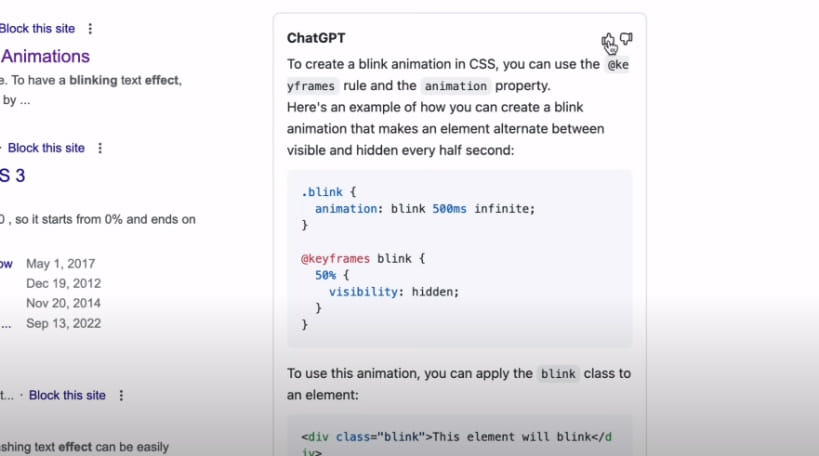
Task: Open the options menu beside the topmost Block this site
Action: [x=90, y=29]
